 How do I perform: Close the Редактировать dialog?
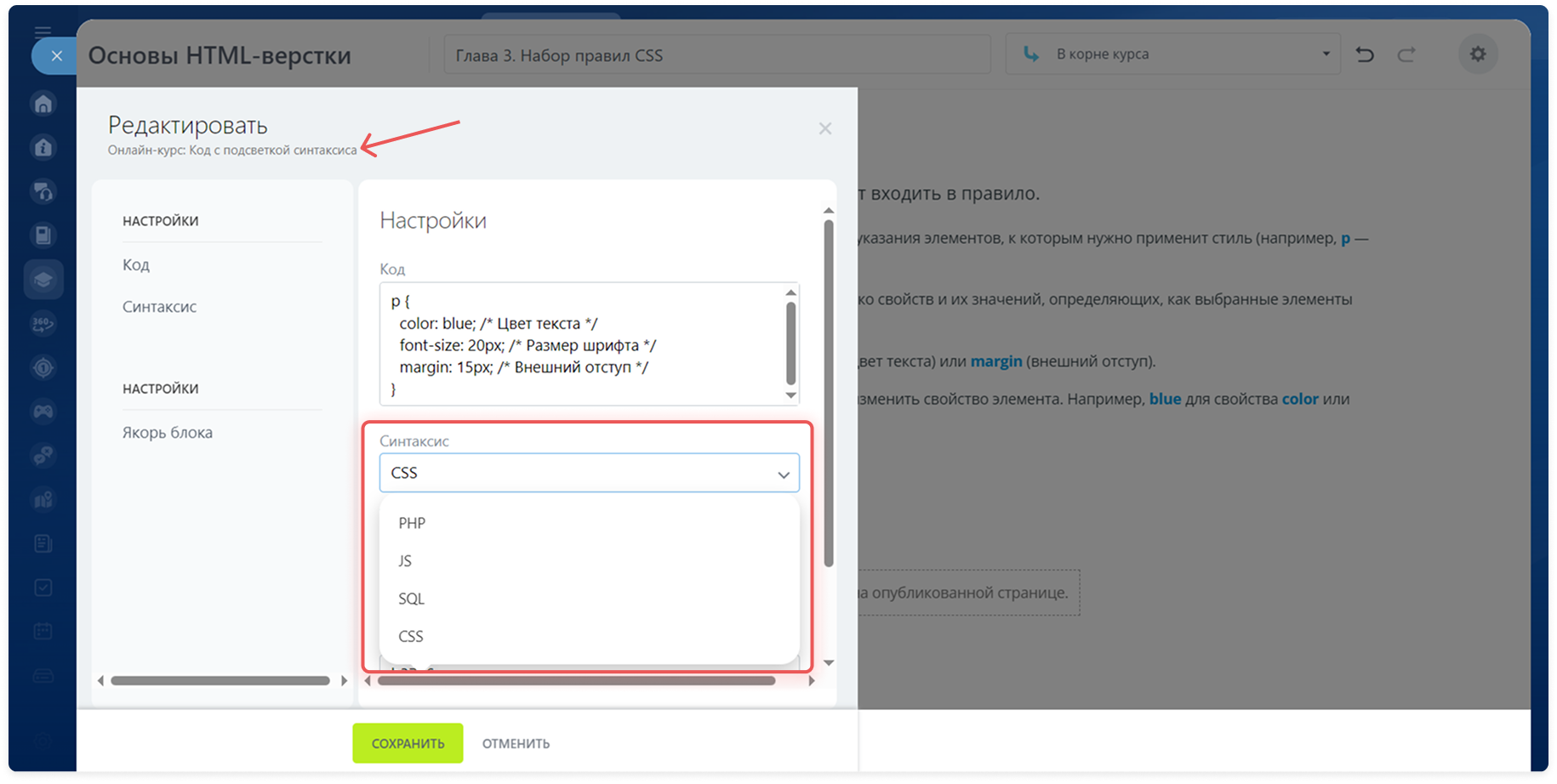click(824, 128)
